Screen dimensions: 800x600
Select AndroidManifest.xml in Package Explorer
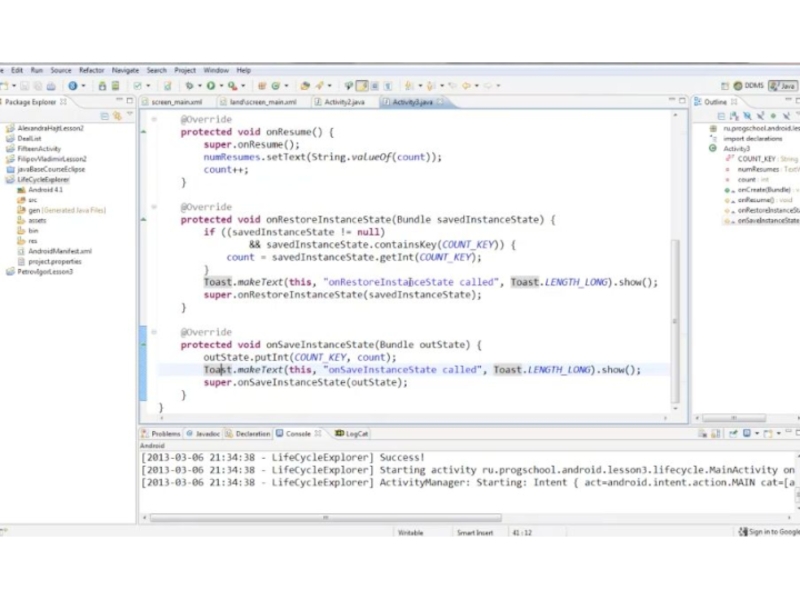point(59,251)
